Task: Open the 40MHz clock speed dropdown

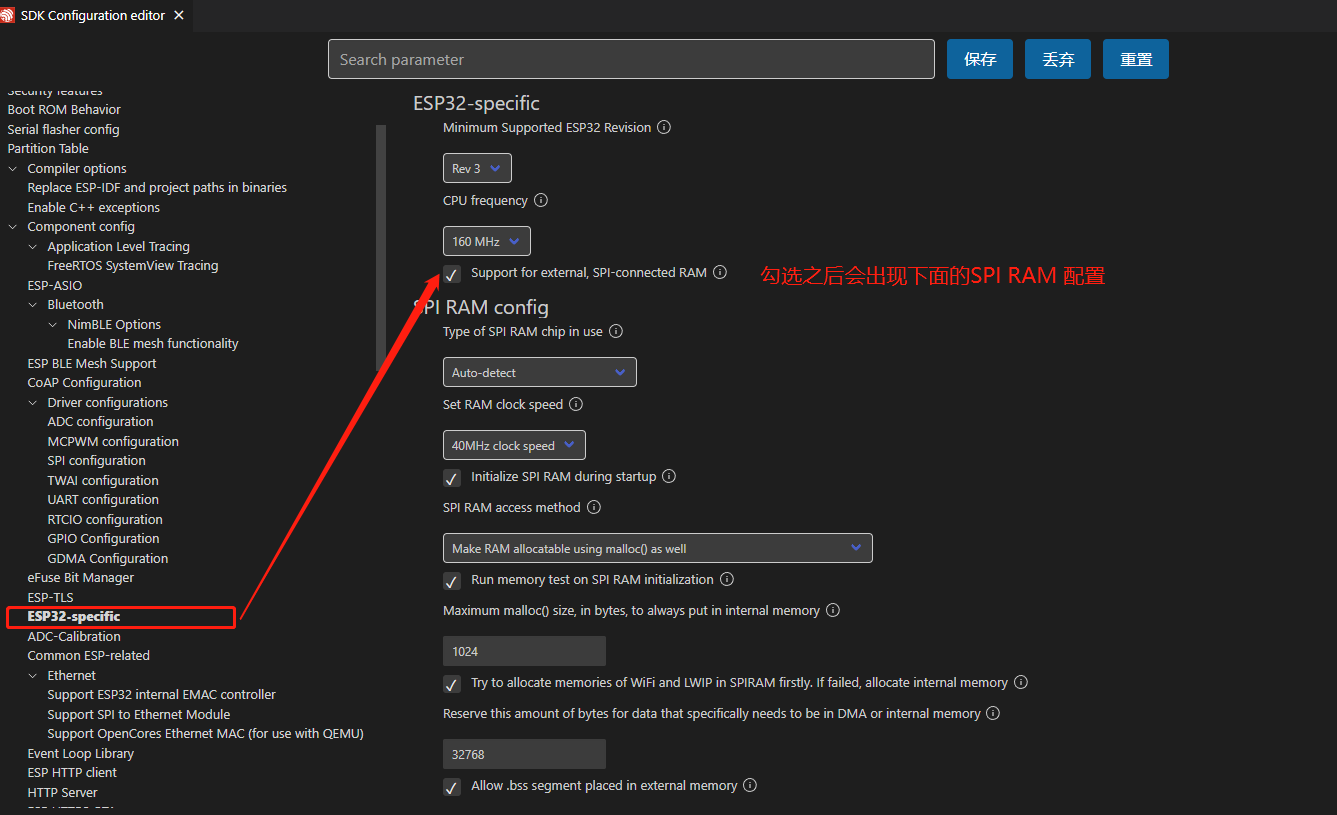Action: coord(514,445)
